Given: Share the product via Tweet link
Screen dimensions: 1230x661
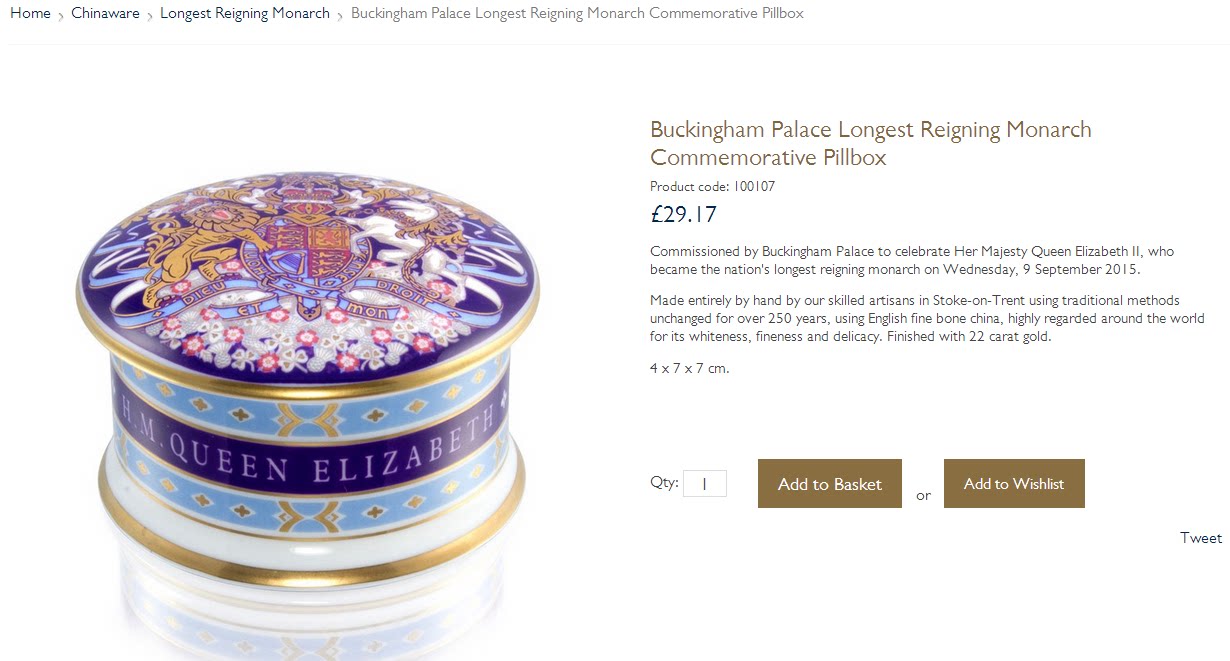Looking at the screenshot, I should 1201,538.
